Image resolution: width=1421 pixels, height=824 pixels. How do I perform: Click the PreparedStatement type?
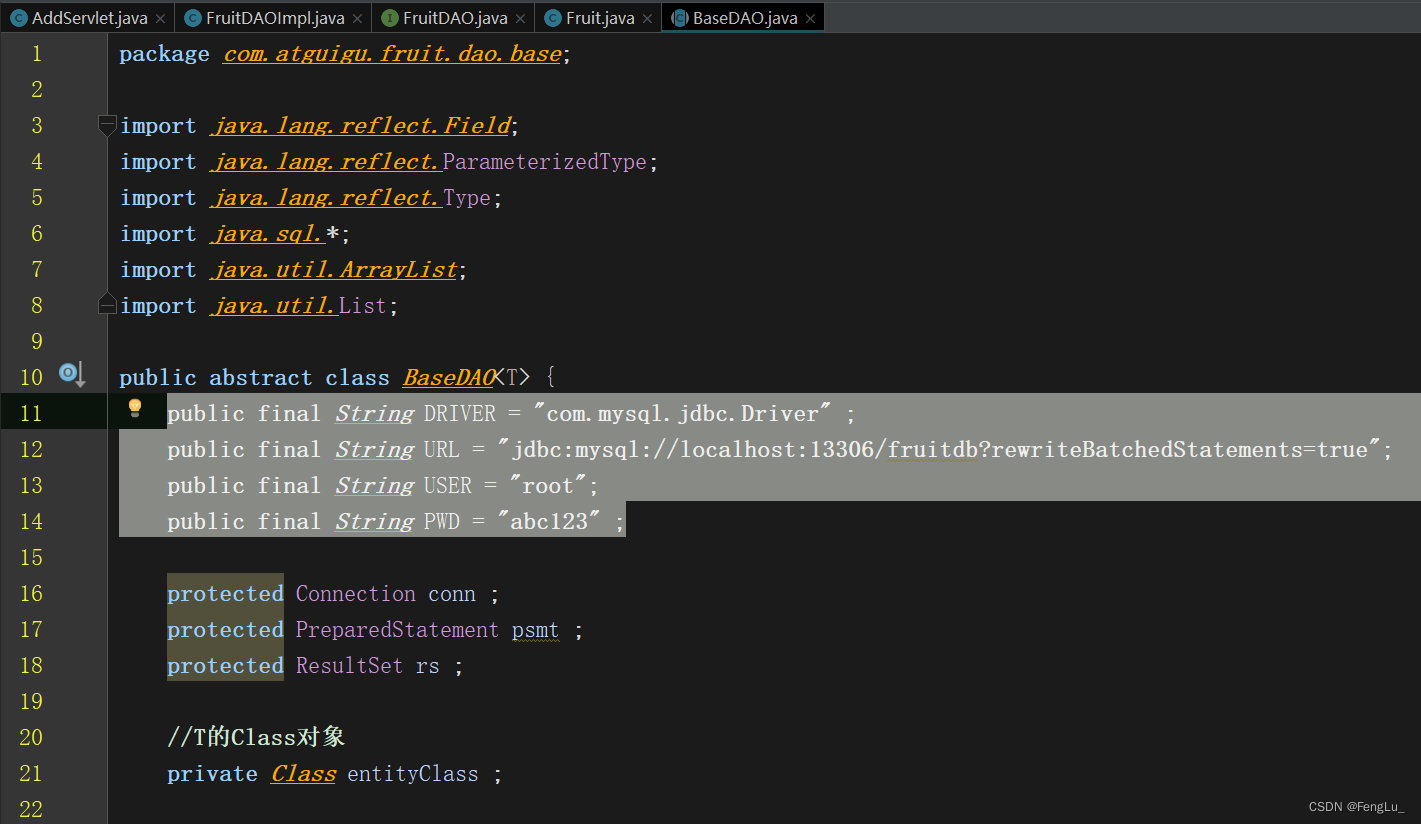397,630
